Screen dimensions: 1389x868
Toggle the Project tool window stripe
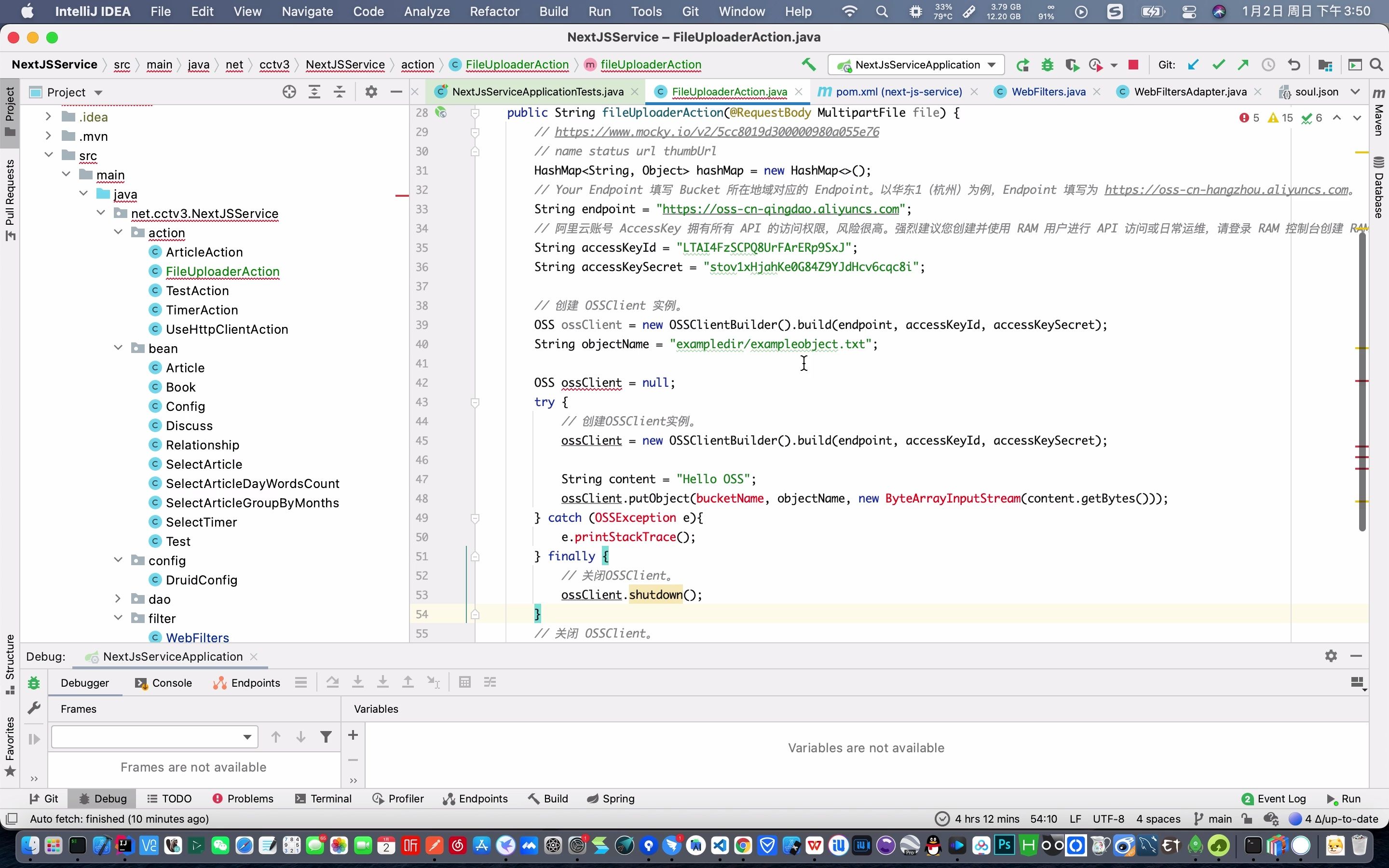pos(10,112)
